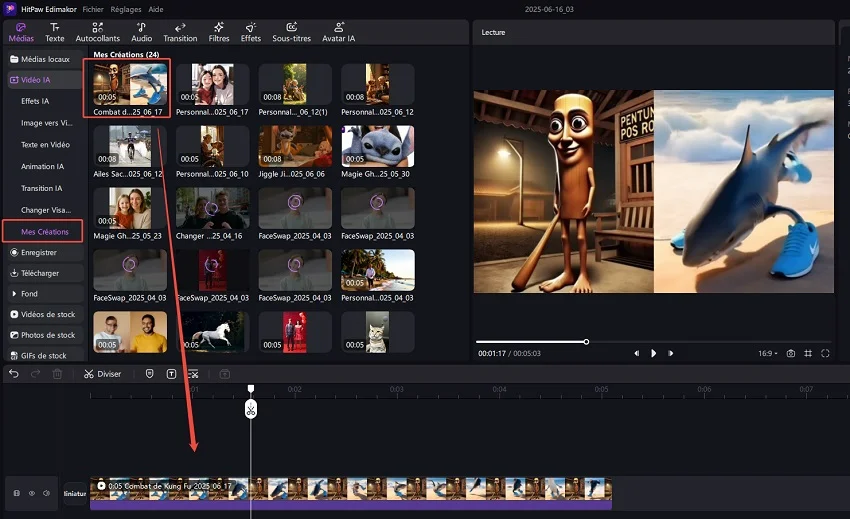Open the Avatar IA tool
Image resolution: width=850 pixels, height=519 pixels.
(x=339, y=32)
